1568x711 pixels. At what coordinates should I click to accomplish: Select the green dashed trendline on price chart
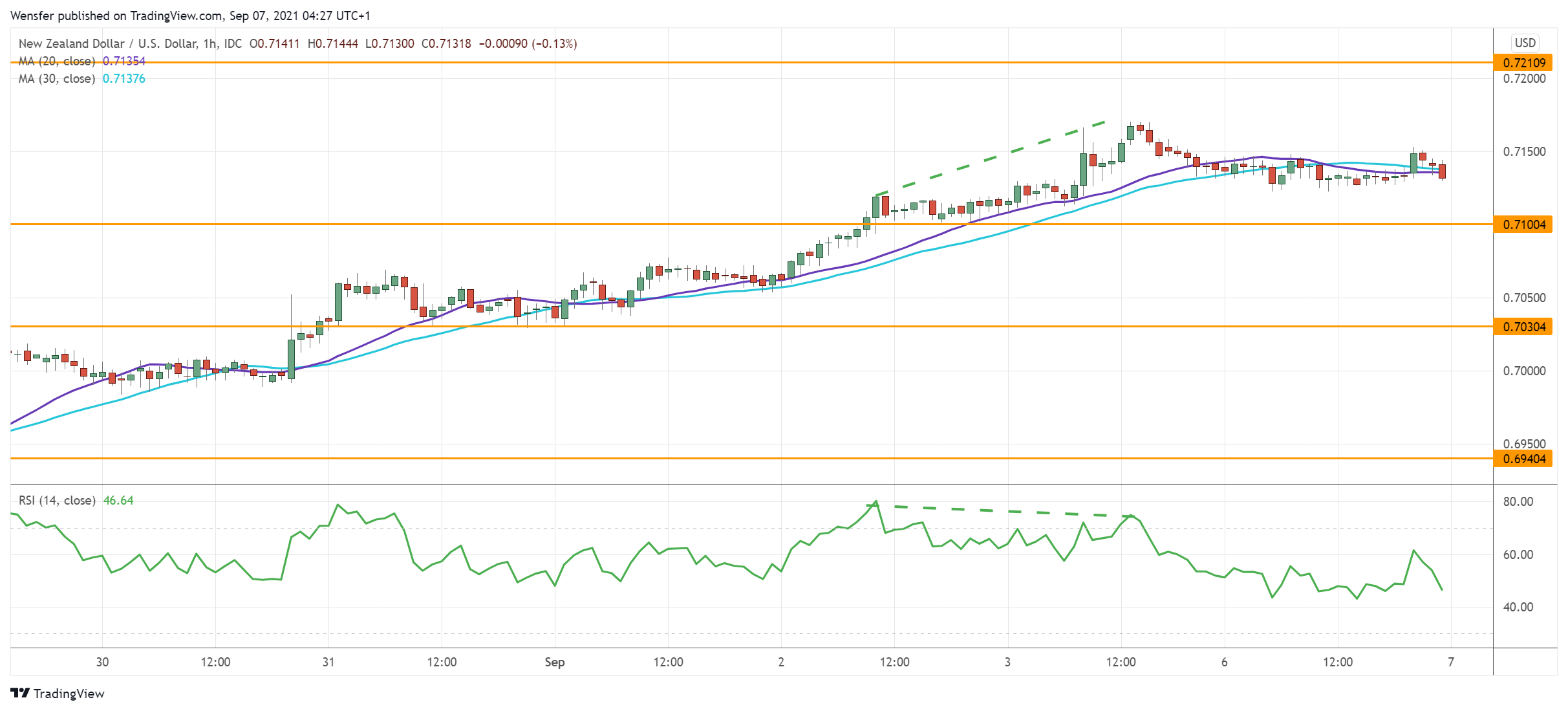989,158
